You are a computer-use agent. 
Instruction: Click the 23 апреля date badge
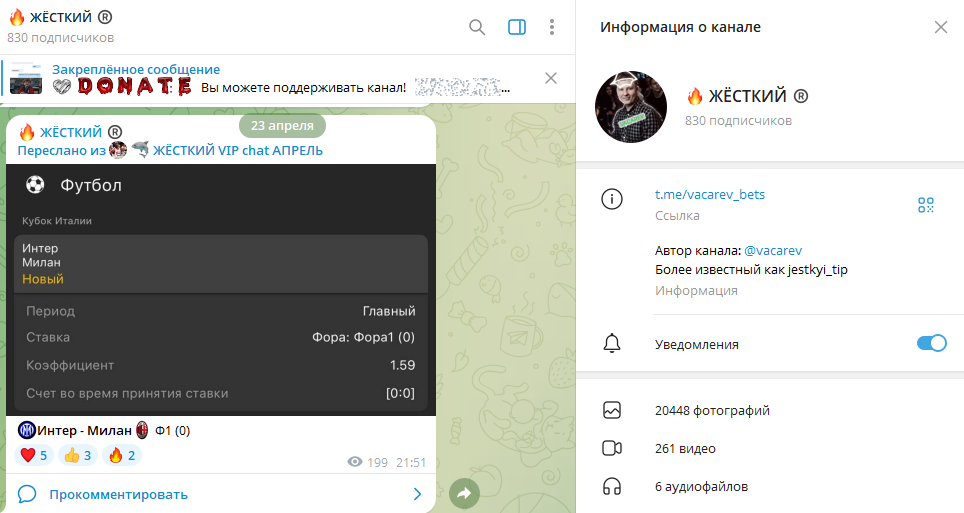pos(282,125)
